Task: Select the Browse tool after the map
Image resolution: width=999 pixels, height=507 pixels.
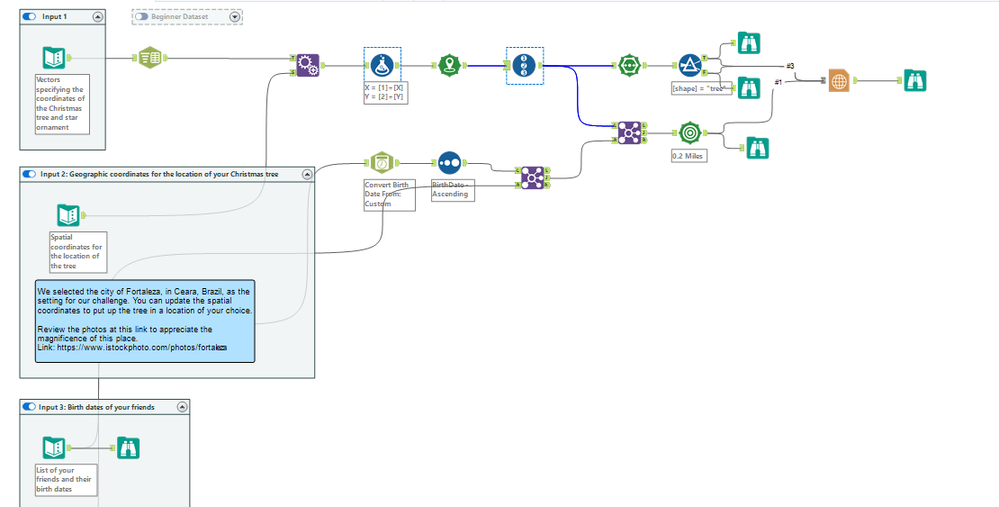Action: pos(915,80)
